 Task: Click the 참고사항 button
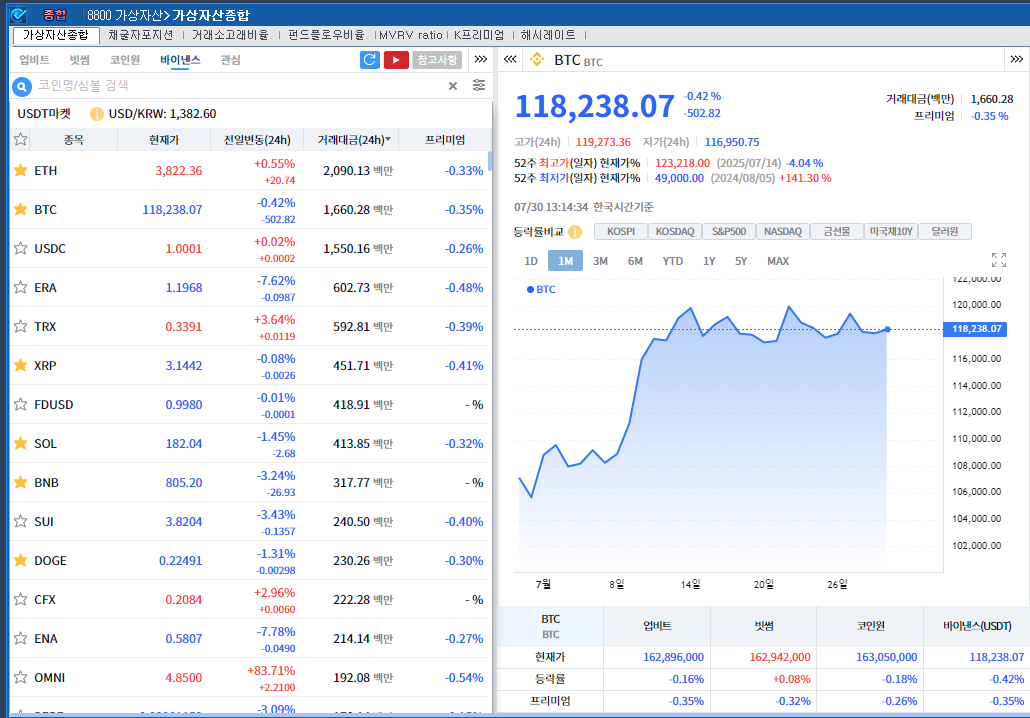point(437,60)
